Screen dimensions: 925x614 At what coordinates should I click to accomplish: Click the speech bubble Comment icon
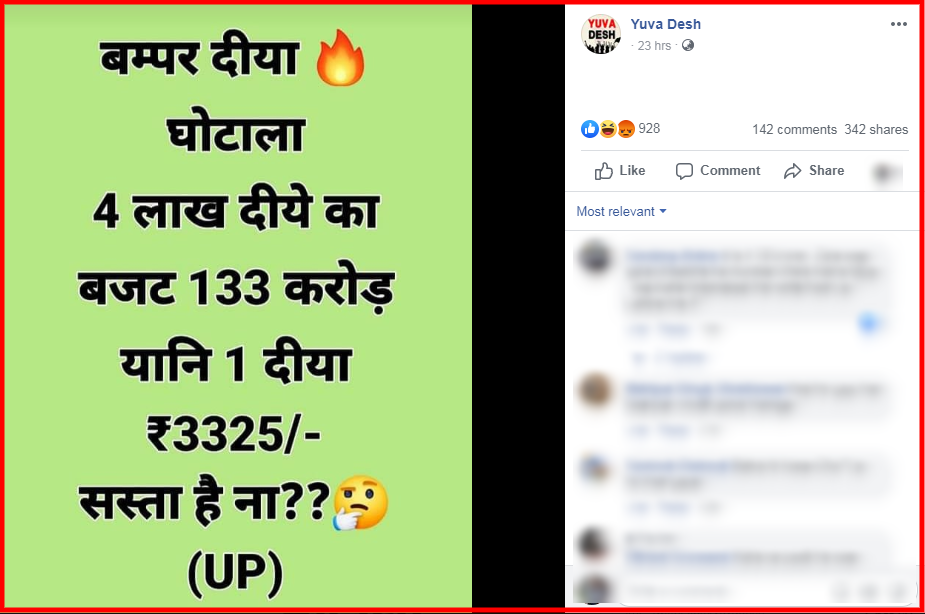point(684,171)
